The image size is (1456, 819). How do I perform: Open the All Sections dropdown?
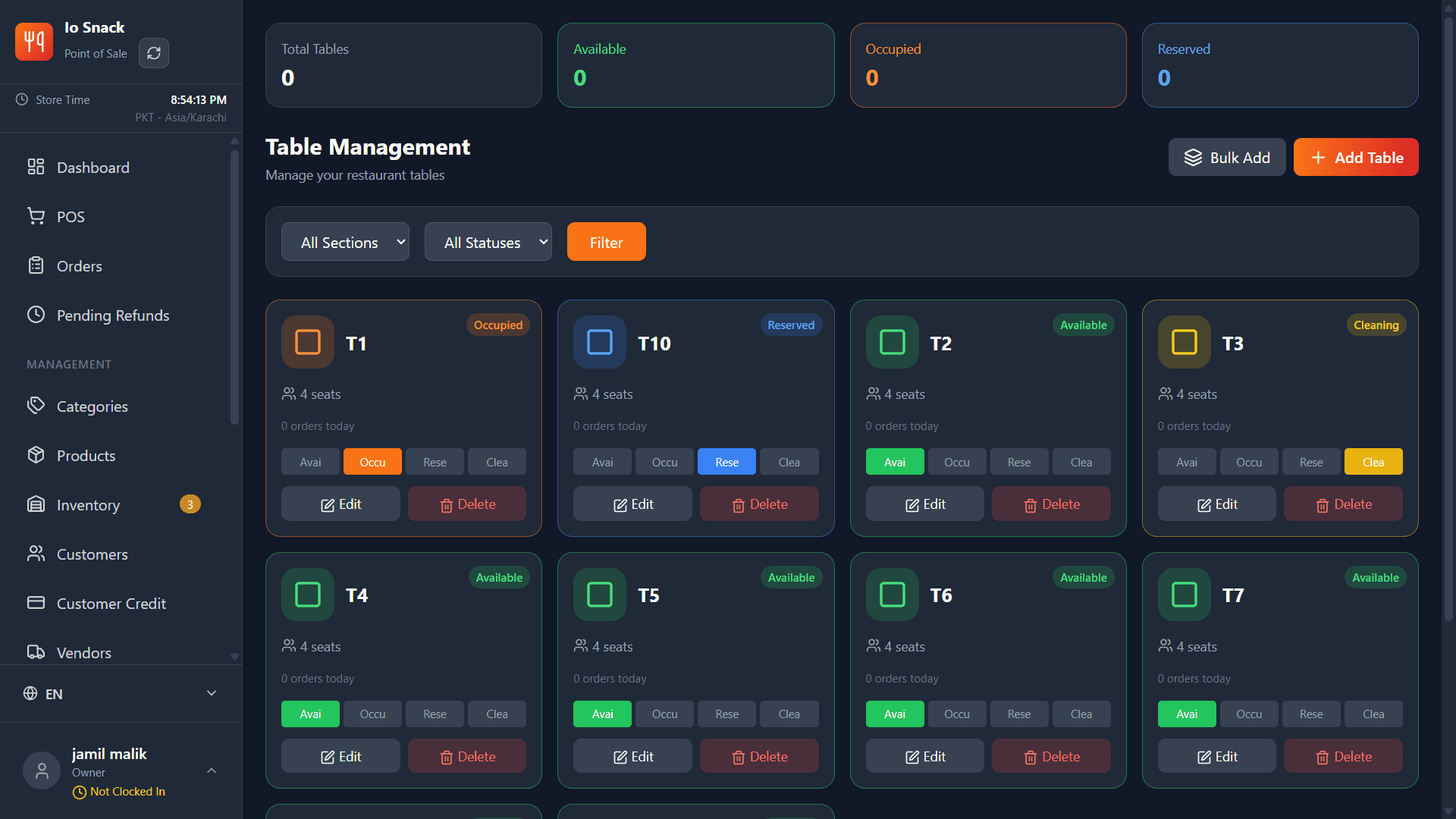[345, 241]
